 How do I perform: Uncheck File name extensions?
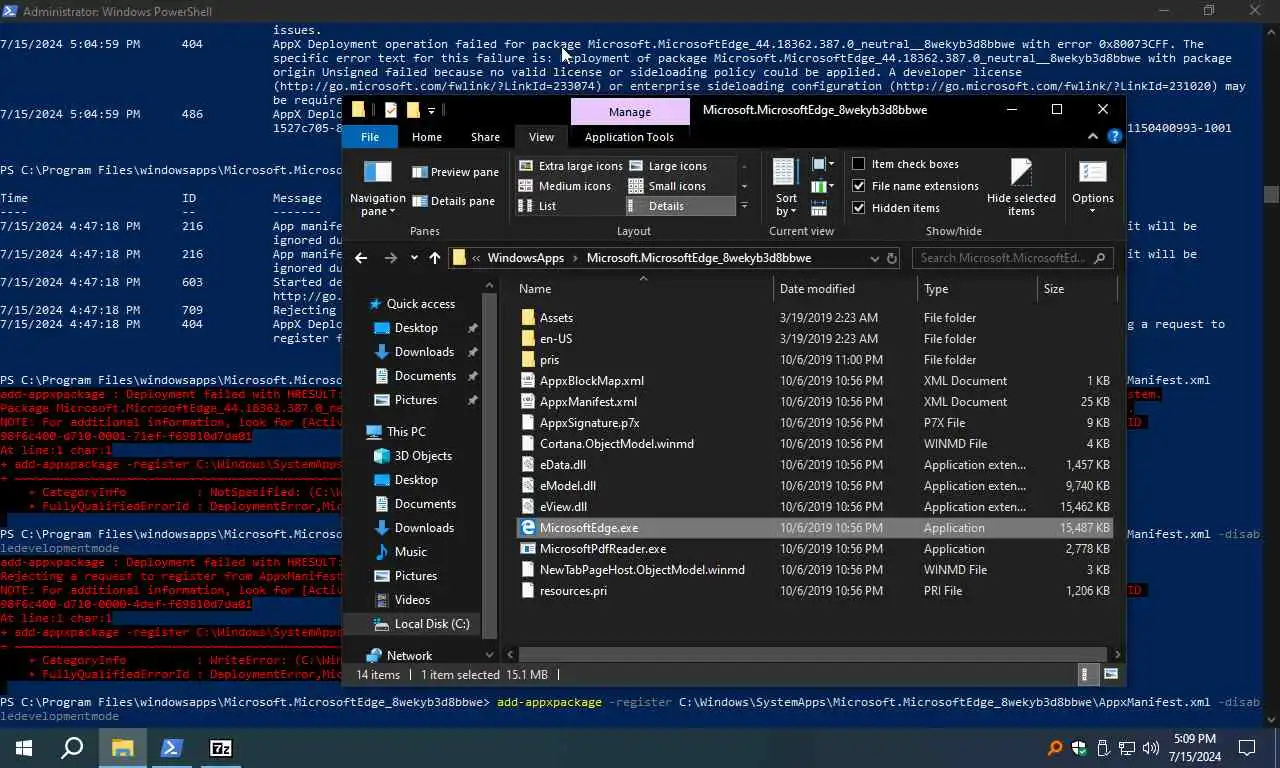915,186
